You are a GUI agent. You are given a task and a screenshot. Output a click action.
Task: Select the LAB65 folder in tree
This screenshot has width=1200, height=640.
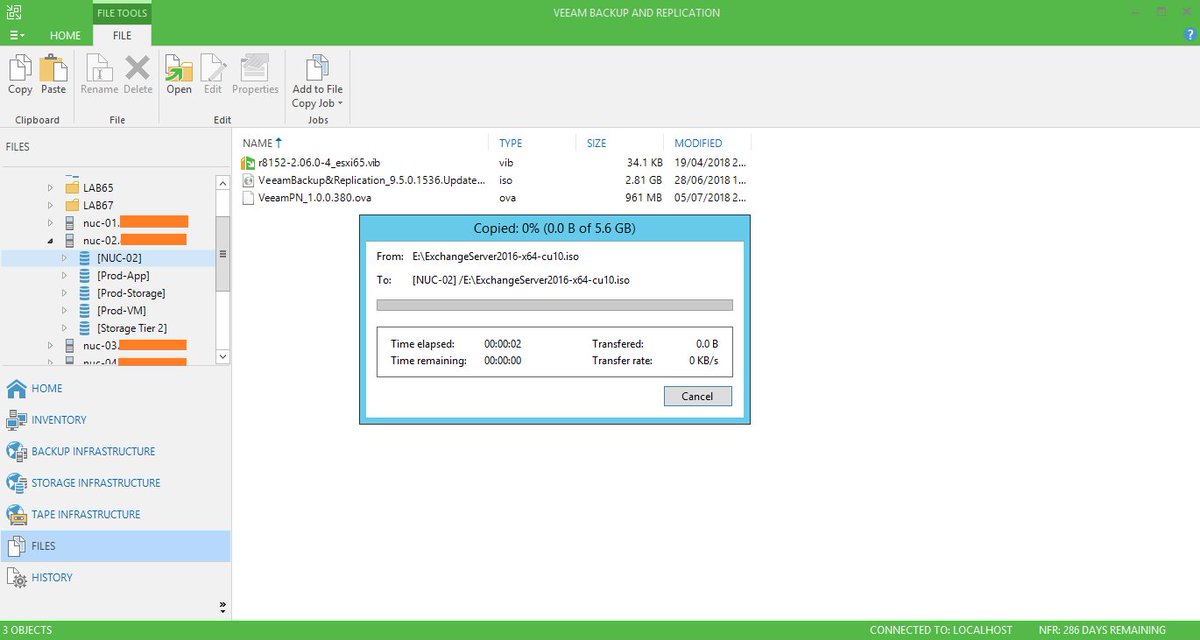click(x=98, y=188)
